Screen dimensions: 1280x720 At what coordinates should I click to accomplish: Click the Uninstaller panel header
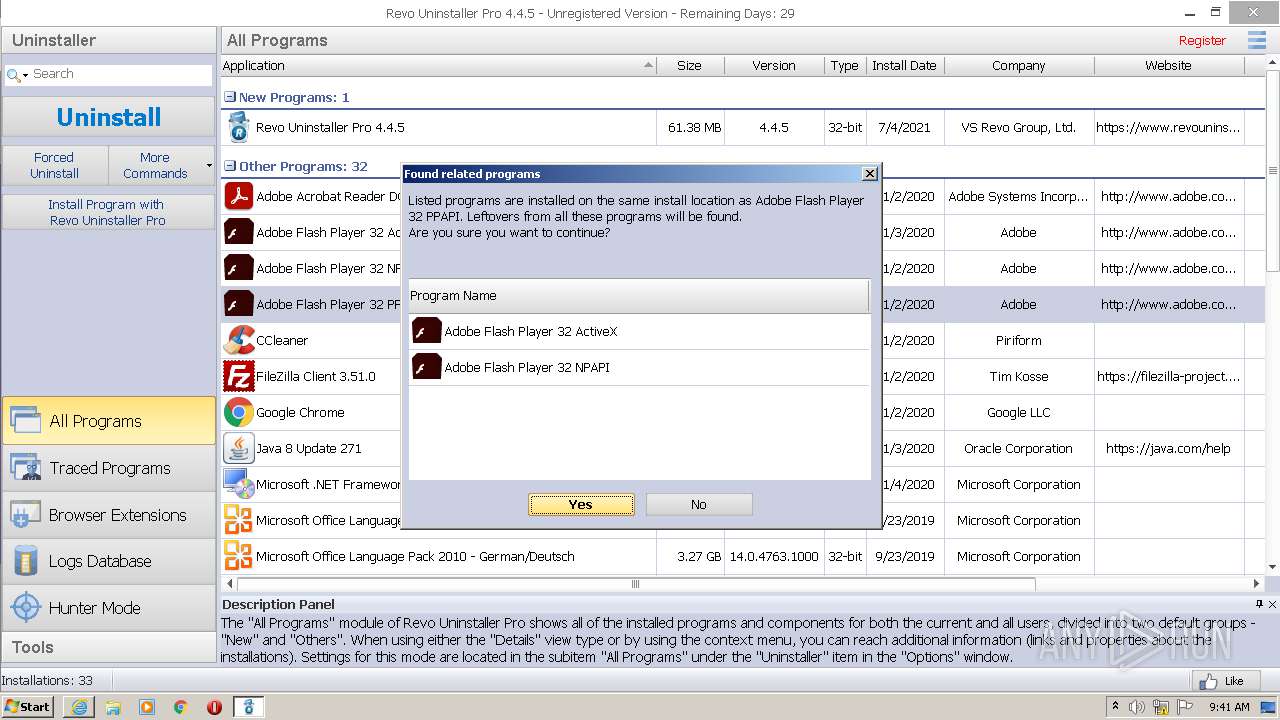click(109, 40)
